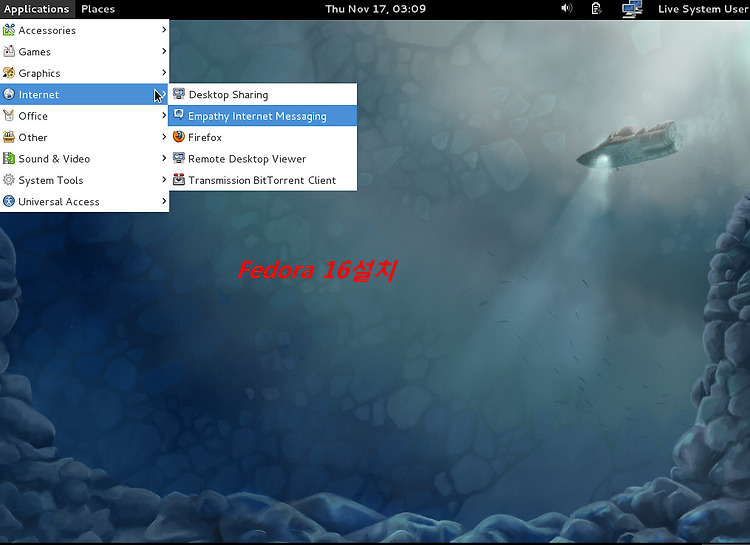This screenshot has height=545, width=750.
Task: Select the Graphics menu entry
Action: pos(84,73)
